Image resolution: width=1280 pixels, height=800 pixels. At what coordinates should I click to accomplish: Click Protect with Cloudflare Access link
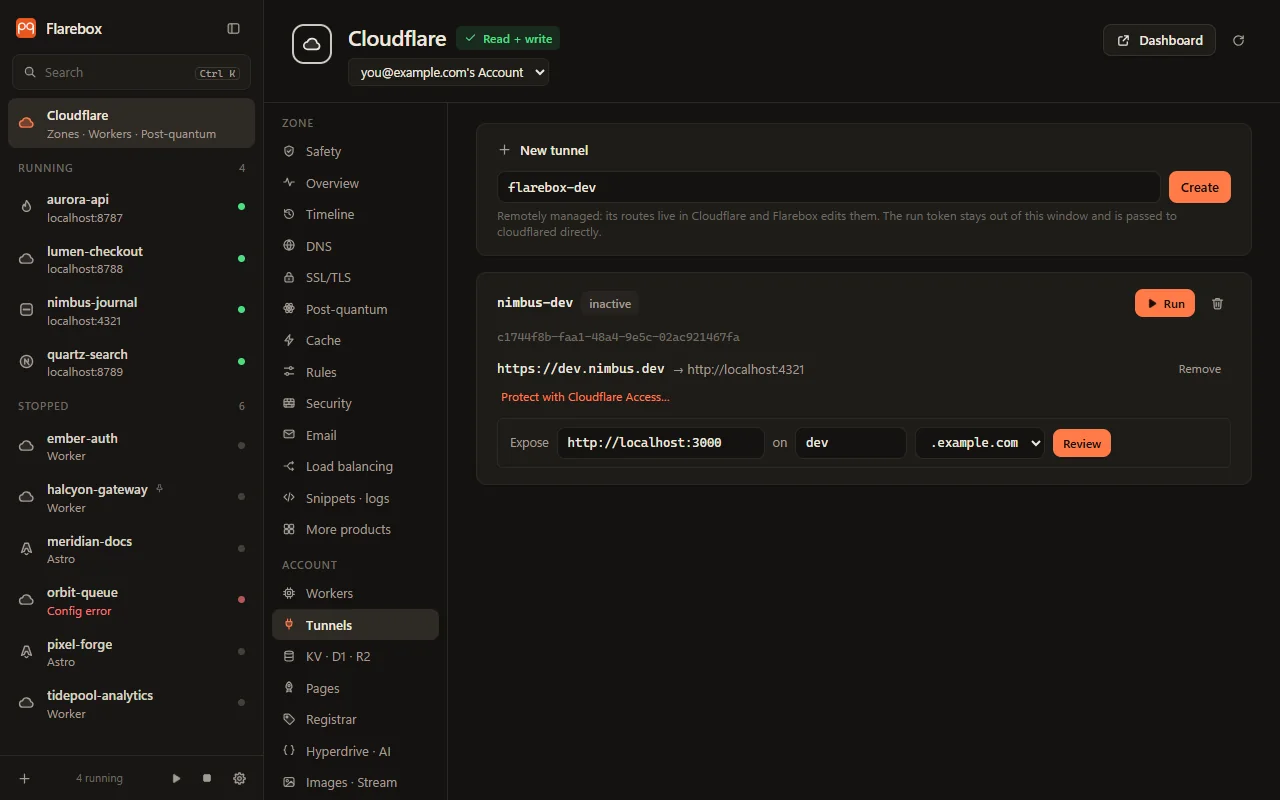(585, 397)
